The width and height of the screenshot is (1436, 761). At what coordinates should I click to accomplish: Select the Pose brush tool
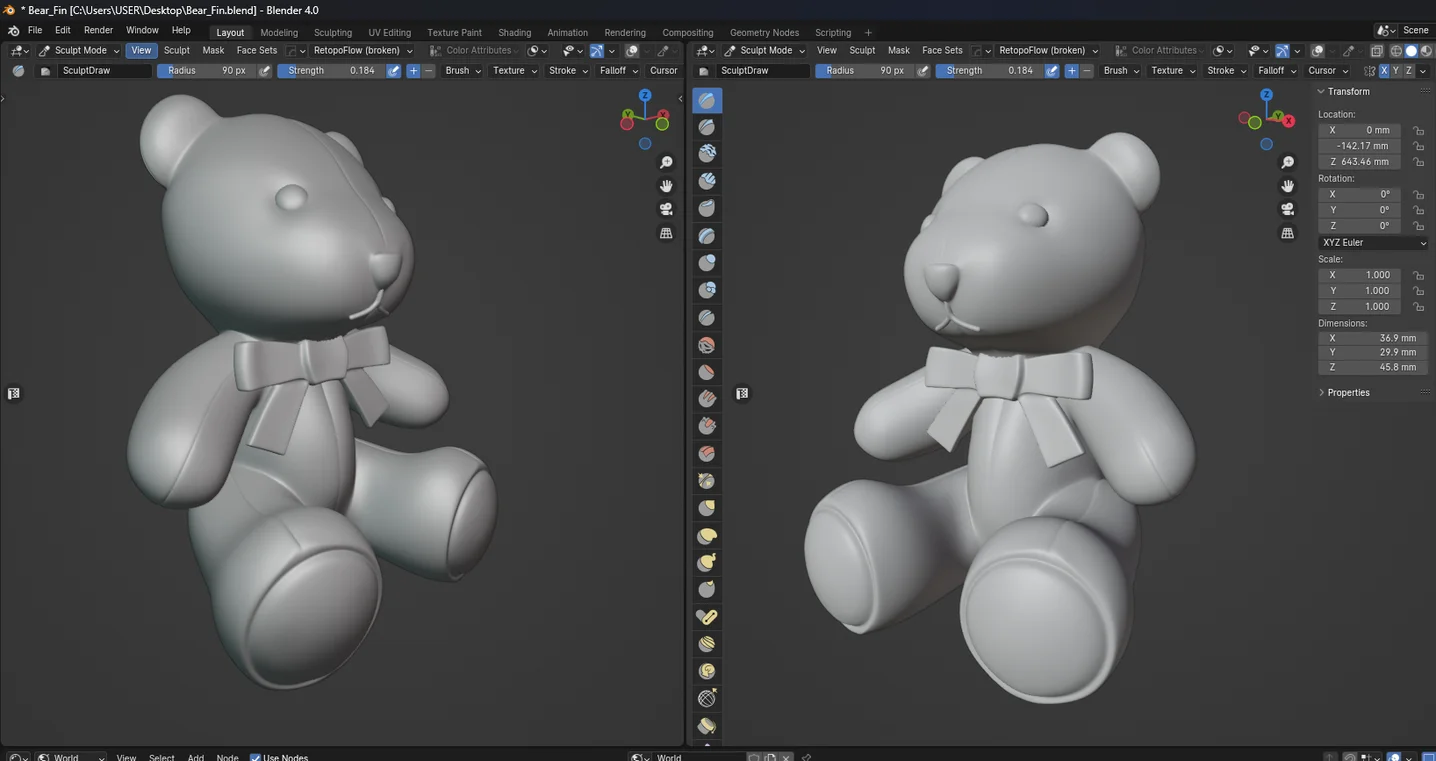(707, 617)
